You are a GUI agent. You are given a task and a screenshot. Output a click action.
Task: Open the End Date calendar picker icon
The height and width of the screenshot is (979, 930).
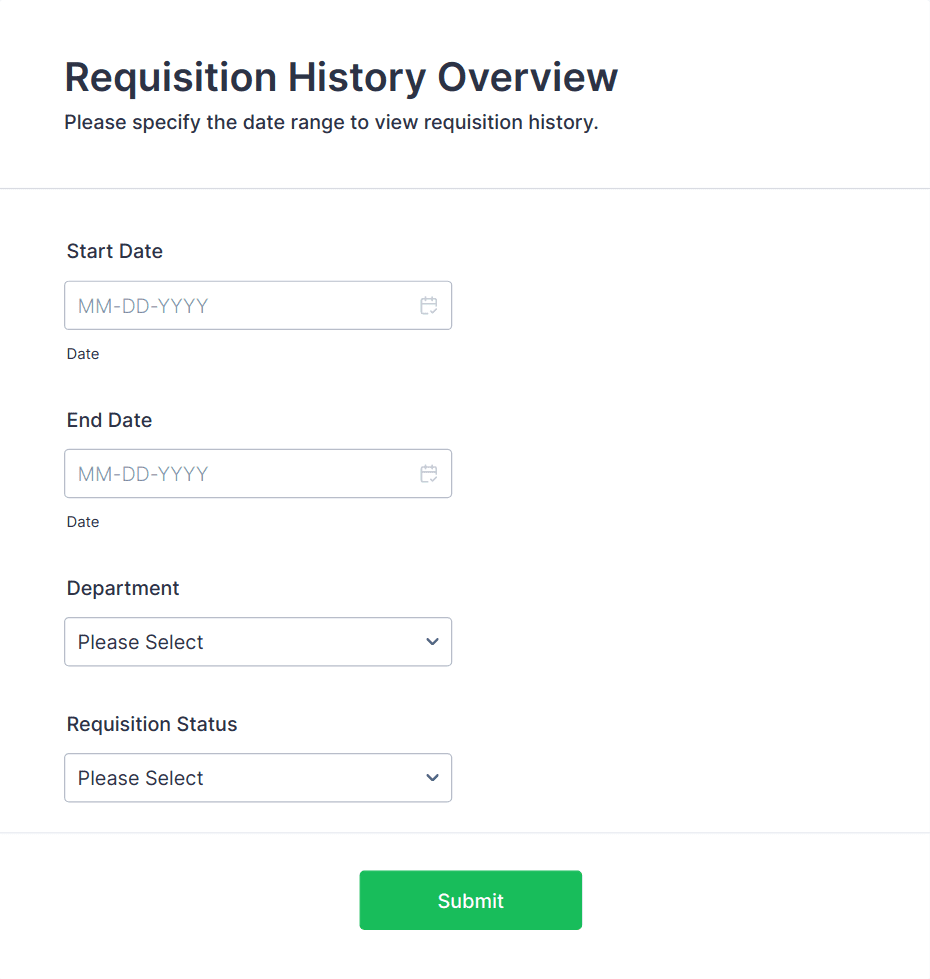(x=429, y=474)
